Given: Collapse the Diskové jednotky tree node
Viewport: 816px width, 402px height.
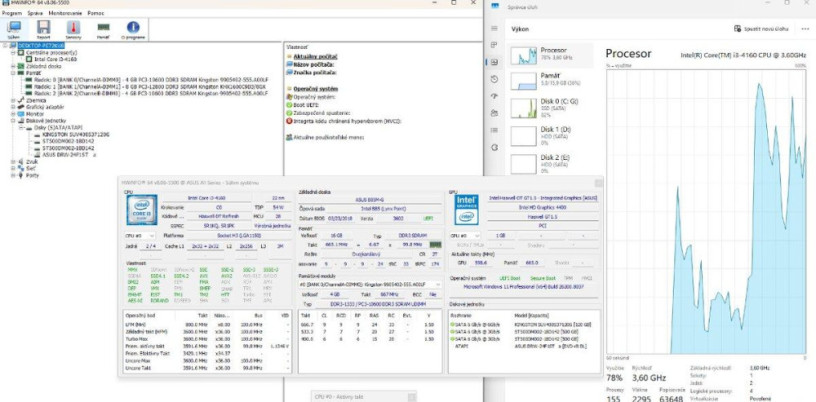Looking at the screenshot, I should pos(14,120).
